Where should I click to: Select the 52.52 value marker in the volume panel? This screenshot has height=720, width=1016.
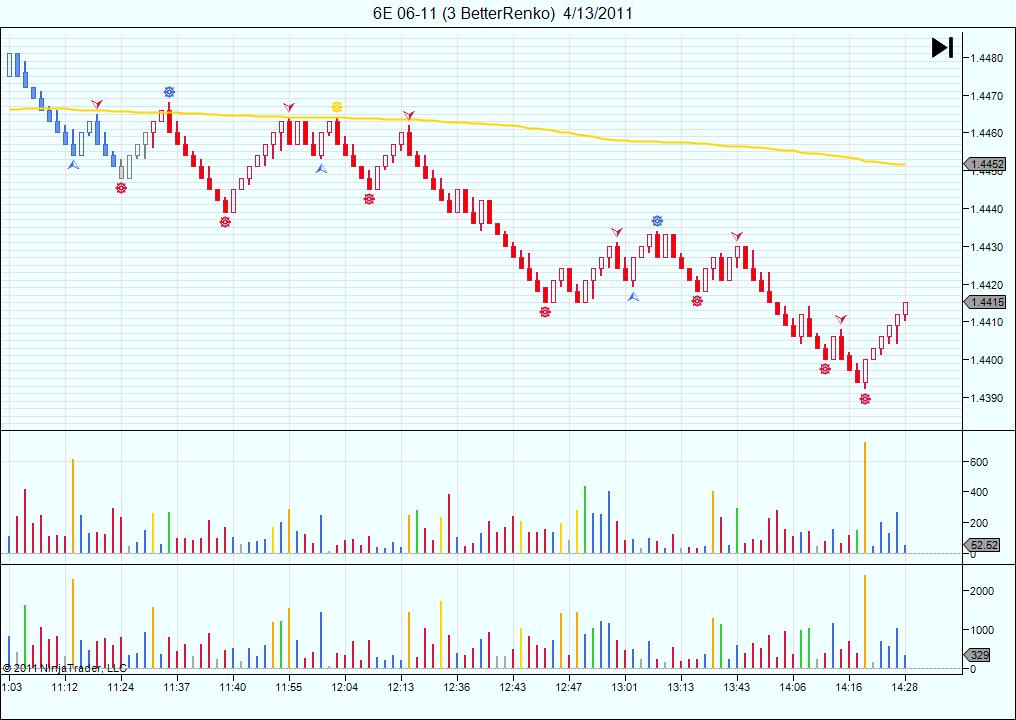[983, 545]
